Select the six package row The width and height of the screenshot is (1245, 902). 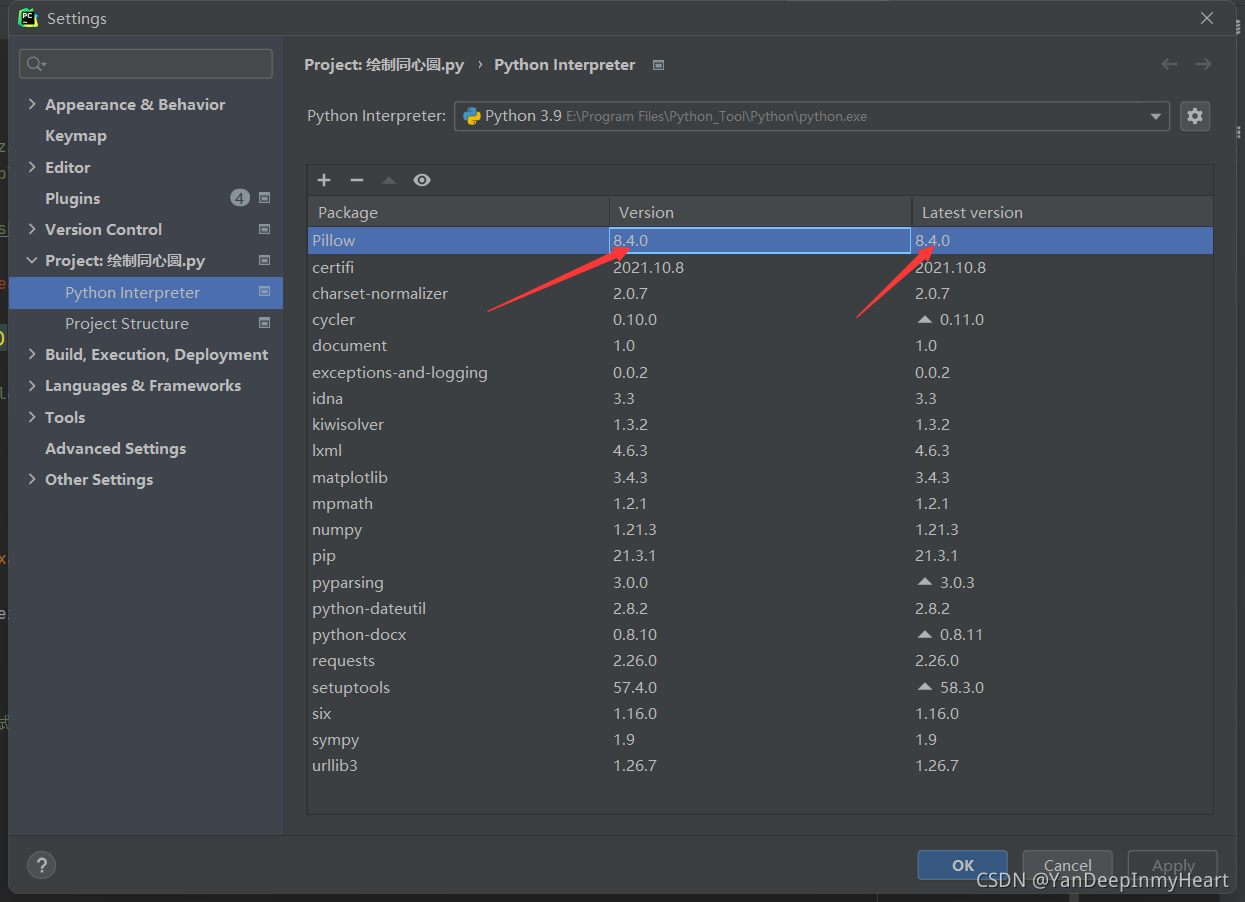point(760,713)
